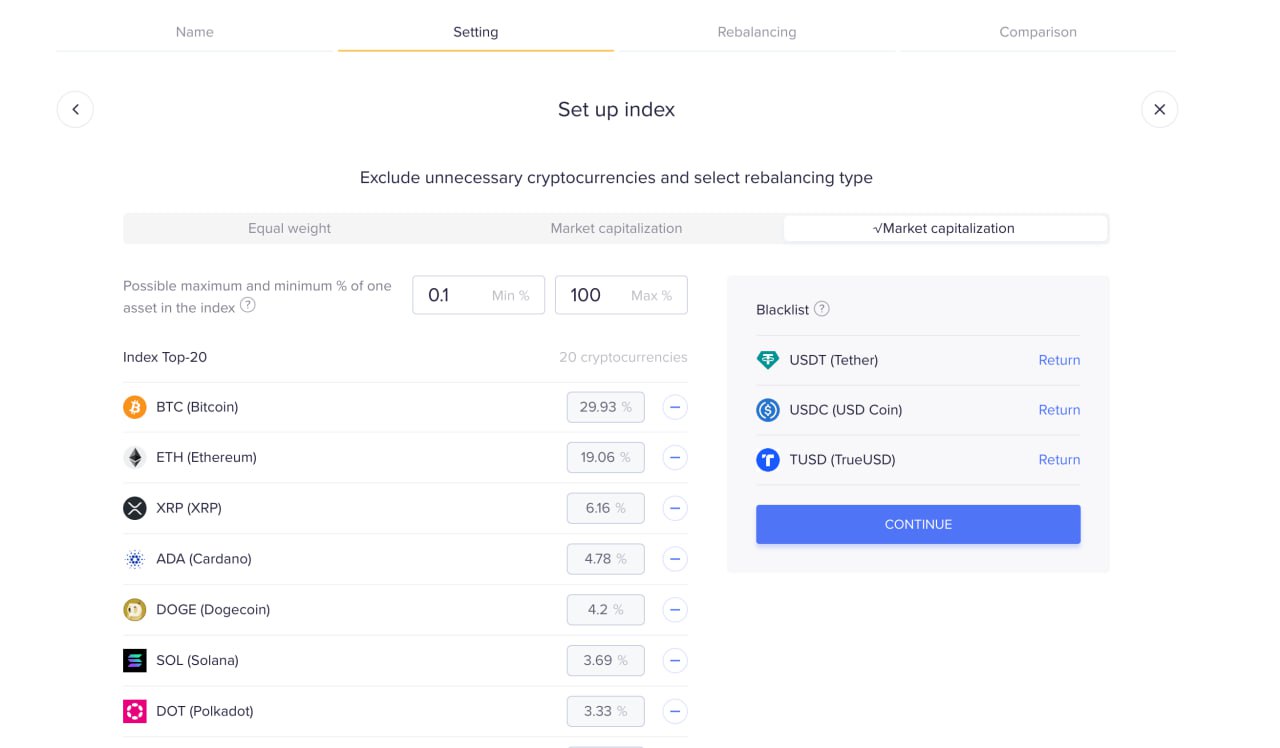The width and height of the screenshot is (1280, 748).
Task: Return USDT (Tether) from blacklist
Action: pos(1058,360)
